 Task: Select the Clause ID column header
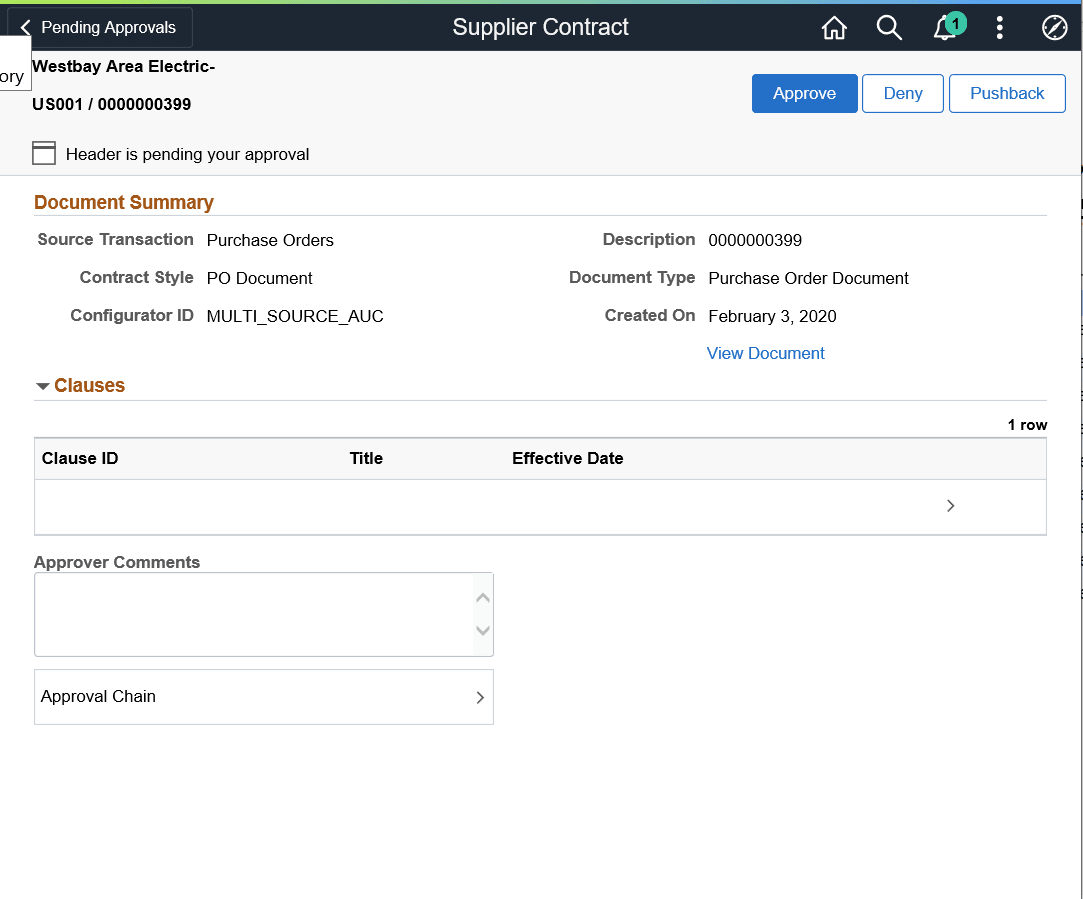[80, 458]
